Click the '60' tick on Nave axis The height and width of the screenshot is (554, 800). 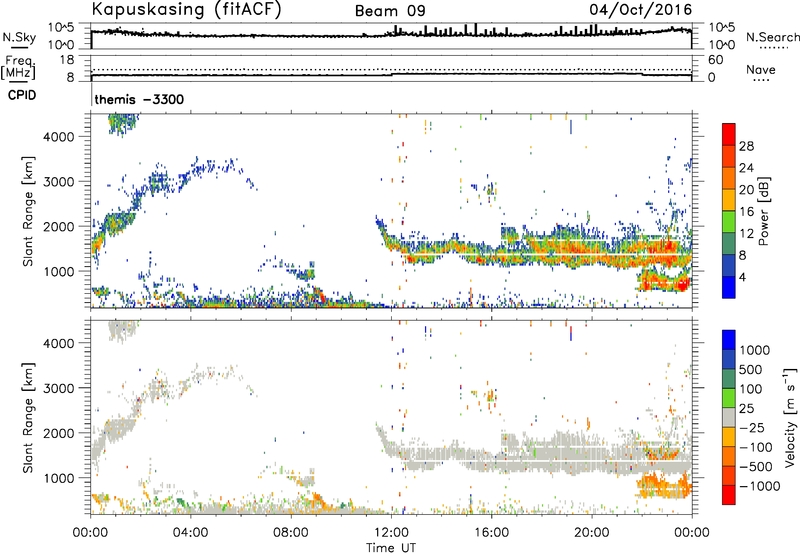click(715, 60)
